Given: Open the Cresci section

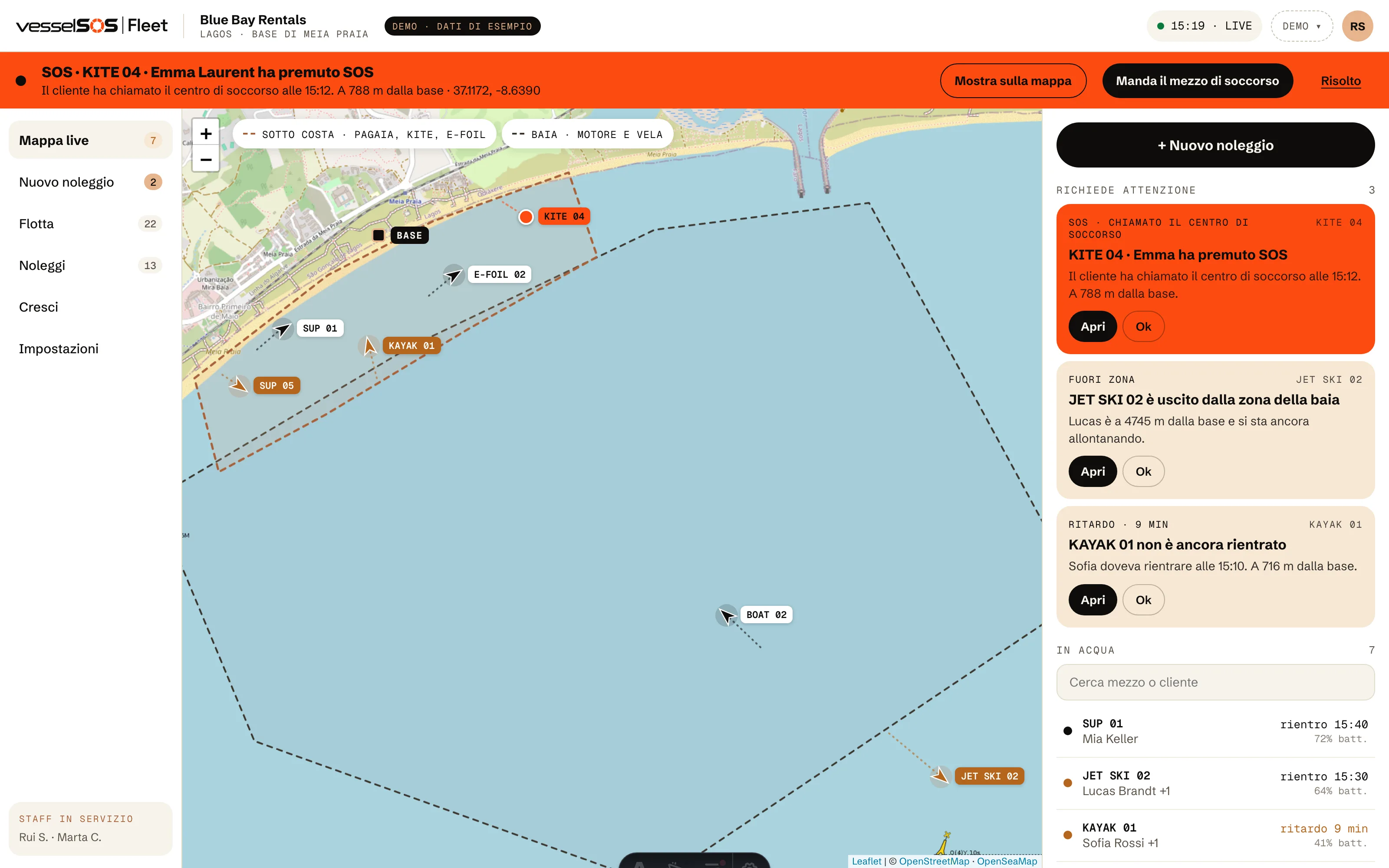Looking at the screenshot, I should tap(91, 307).
